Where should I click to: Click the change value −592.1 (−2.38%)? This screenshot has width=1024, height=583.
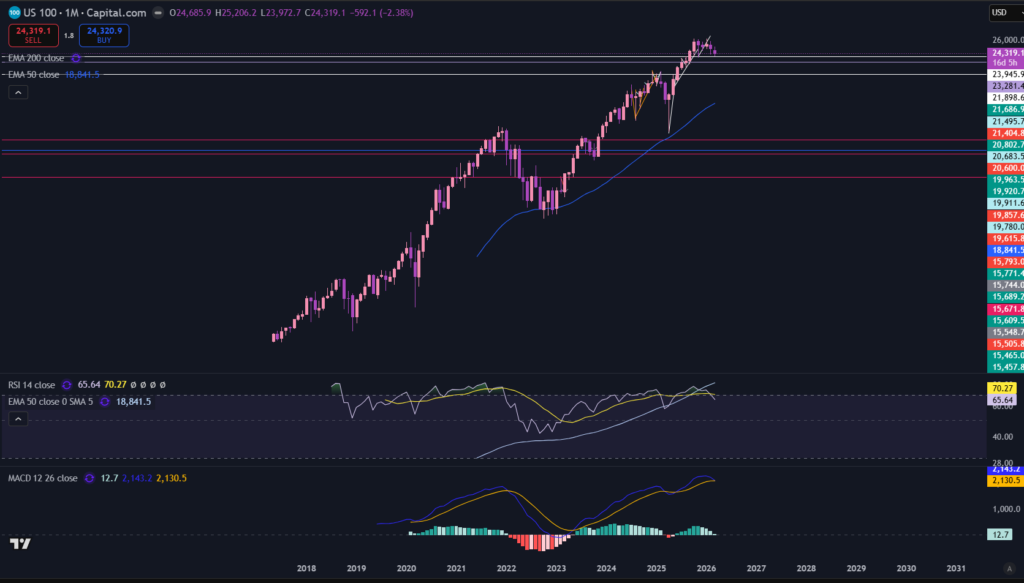click(x=383, y=12)
